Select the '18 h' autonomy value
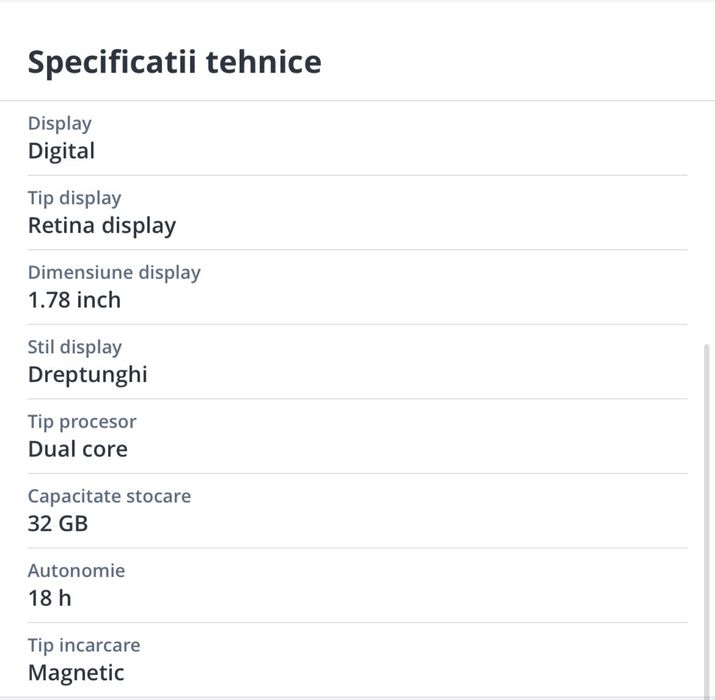 pyautogui.click(x=49, y=599)
